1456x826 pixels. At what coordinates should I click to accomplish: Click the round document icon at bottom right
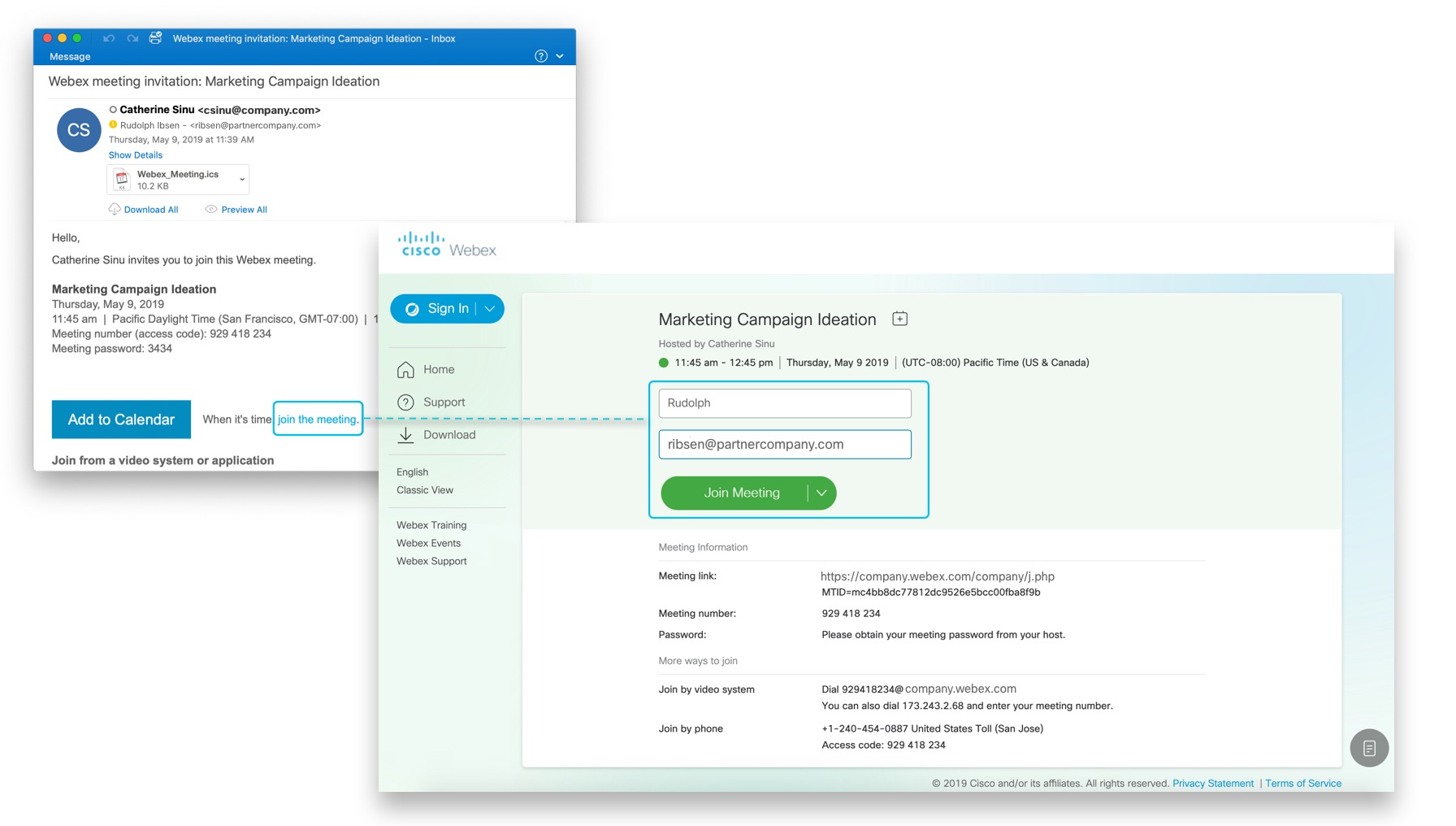click(x=1369, y=748)
